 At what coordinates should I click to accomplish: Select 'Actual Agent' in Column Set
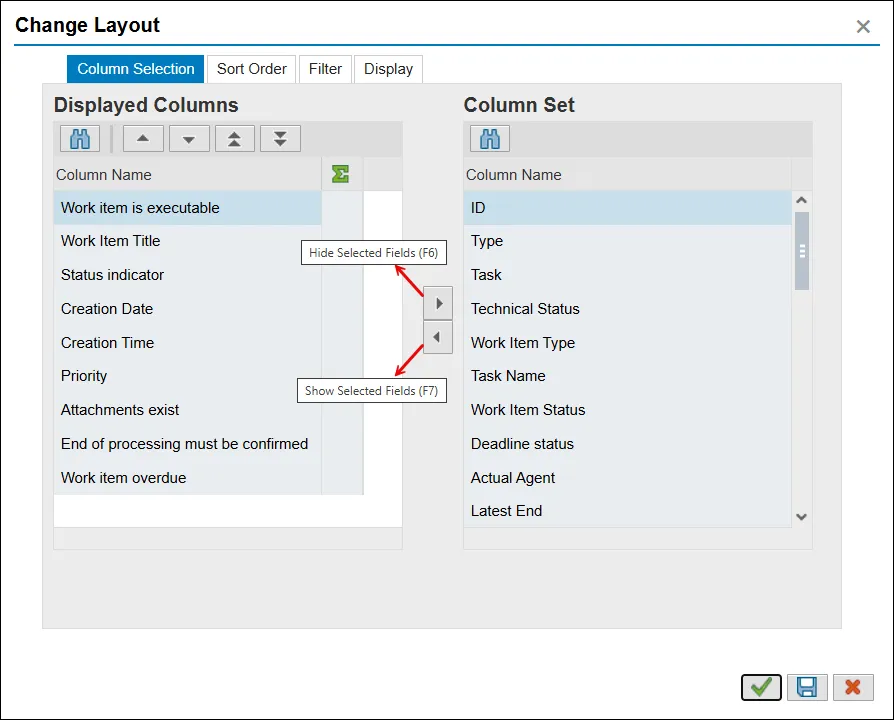(627, 478)
